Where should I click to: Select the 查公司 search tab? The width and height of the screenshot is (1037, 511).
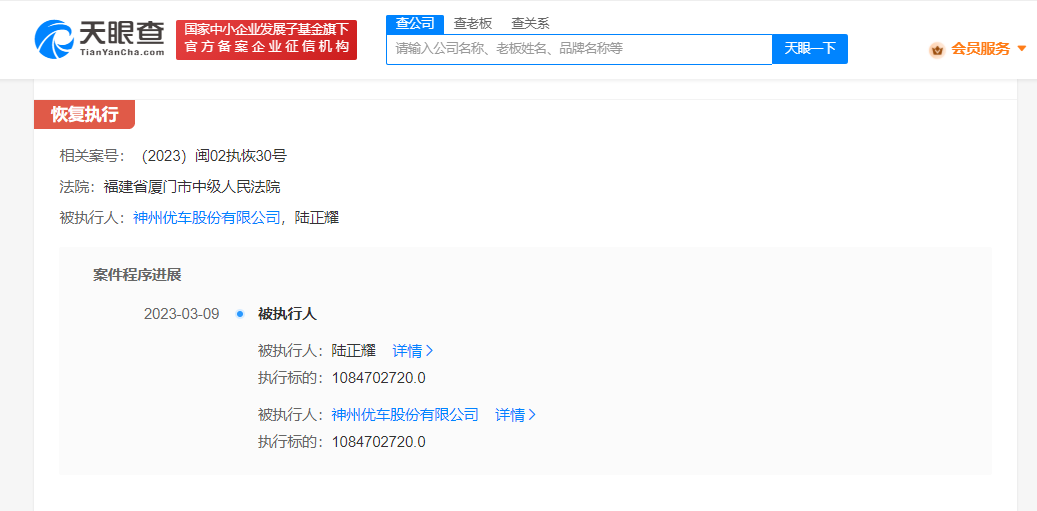click(x=415, y=24)
